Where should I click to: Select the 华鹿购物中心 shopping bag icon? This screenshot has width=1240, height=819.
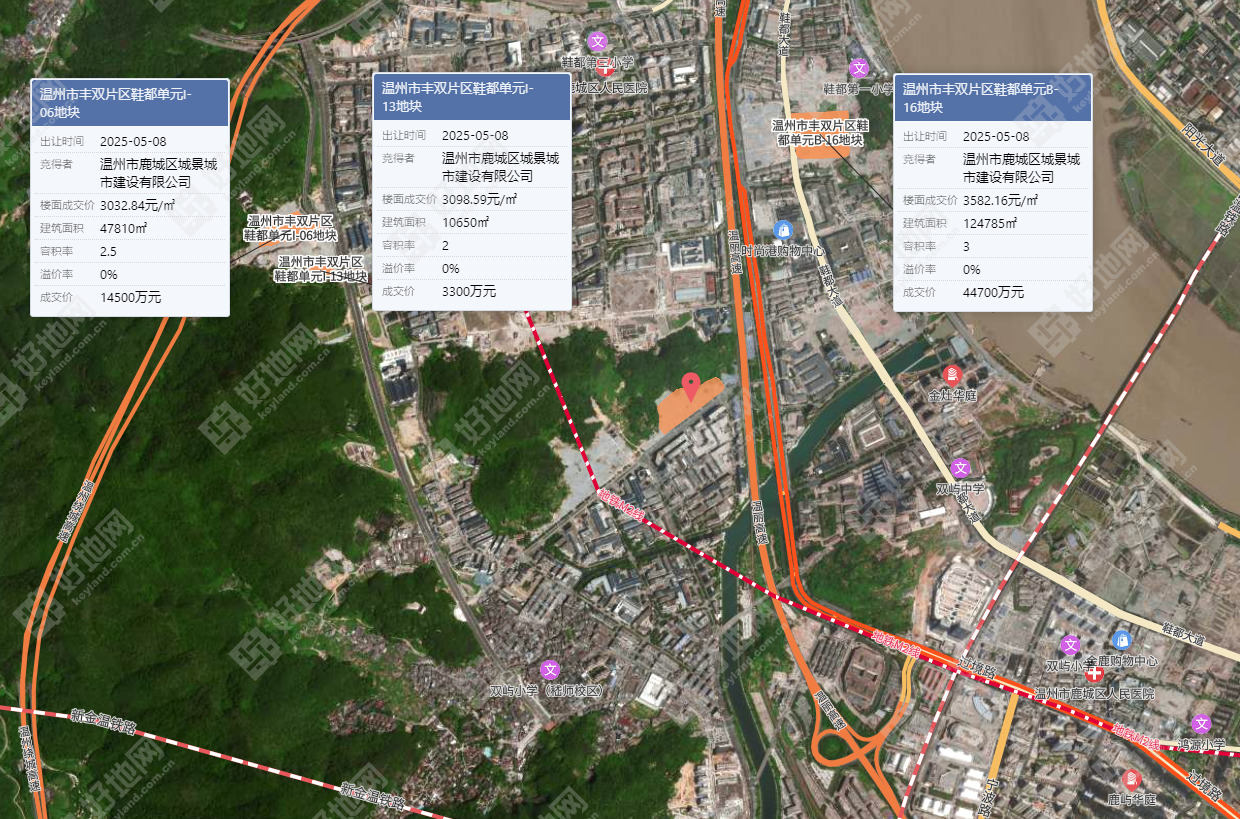(1121, 639)
